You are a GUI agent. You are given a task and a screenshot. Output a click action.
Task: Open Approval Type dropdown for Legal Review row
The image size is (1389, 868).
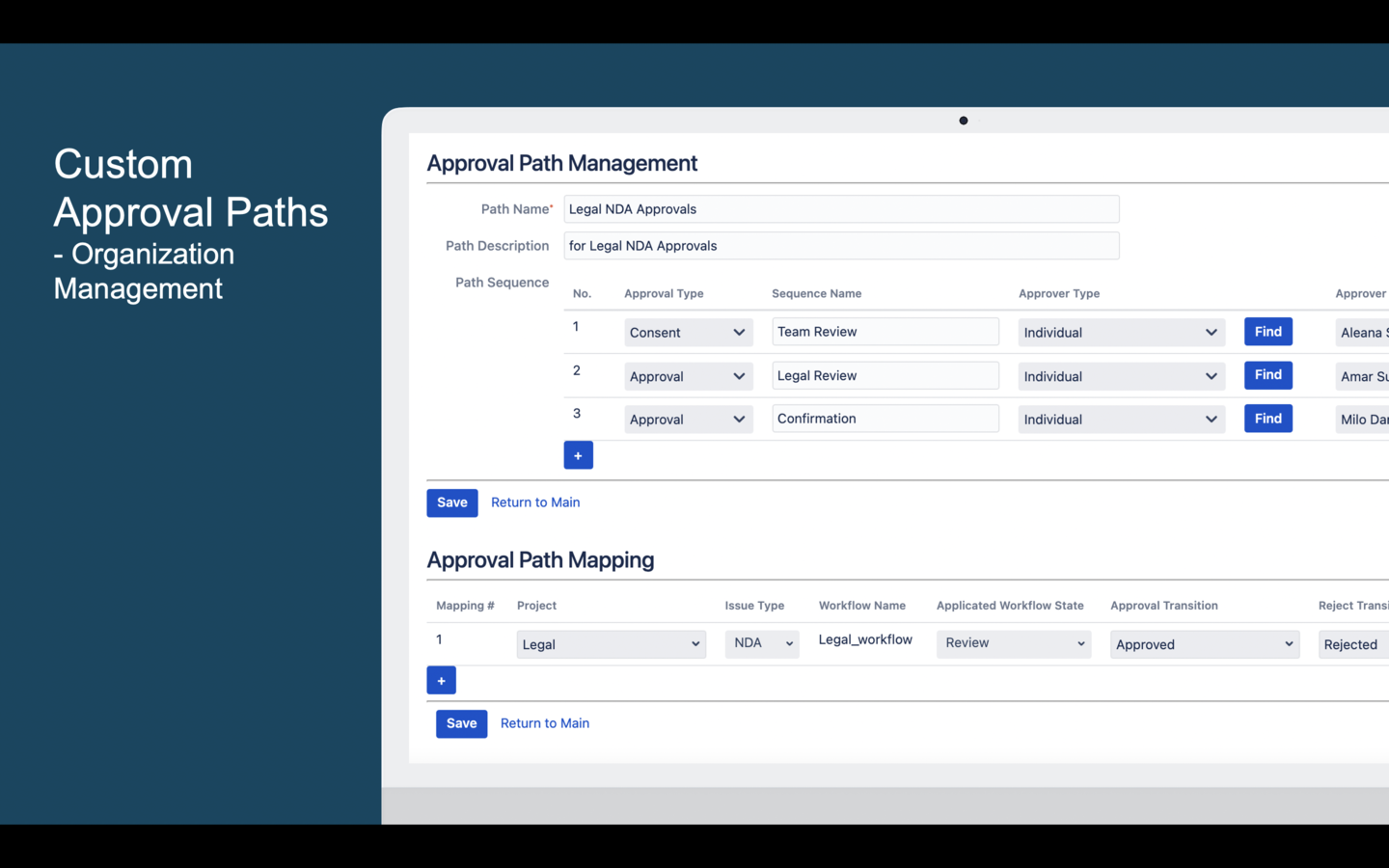click(688, 376)
